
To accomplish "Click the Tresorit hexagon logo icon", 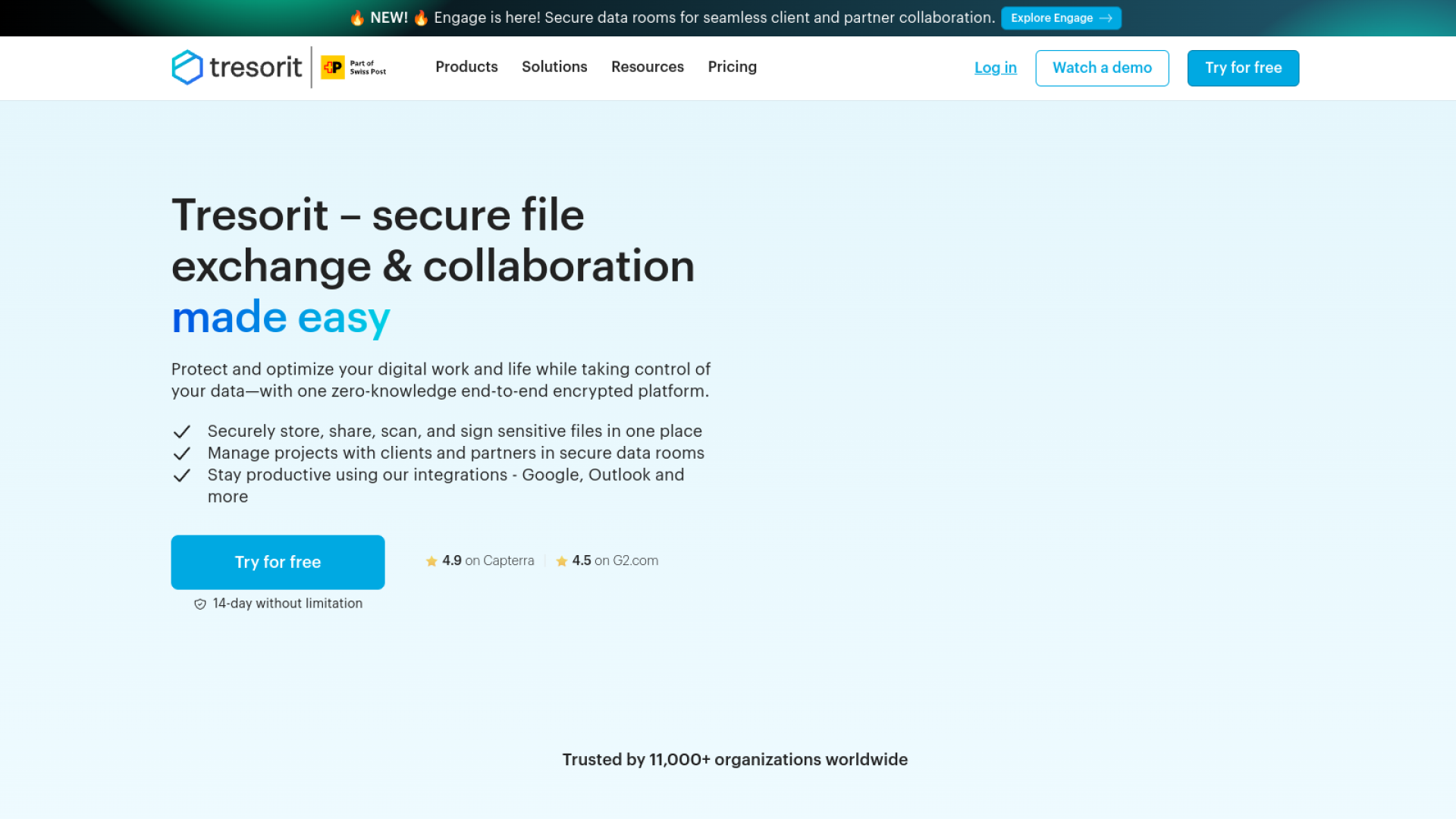I will click(x=187, y=67).
